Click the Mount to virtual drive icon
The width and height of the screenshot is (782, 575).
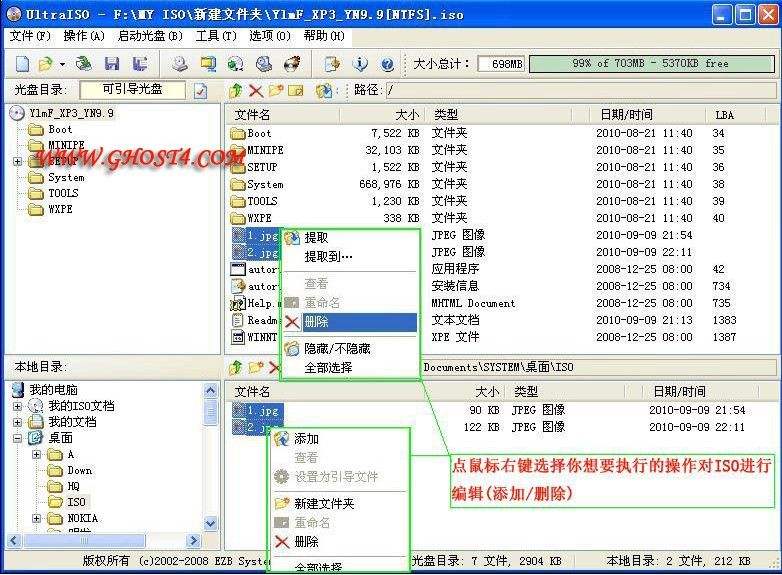point(263,64)
